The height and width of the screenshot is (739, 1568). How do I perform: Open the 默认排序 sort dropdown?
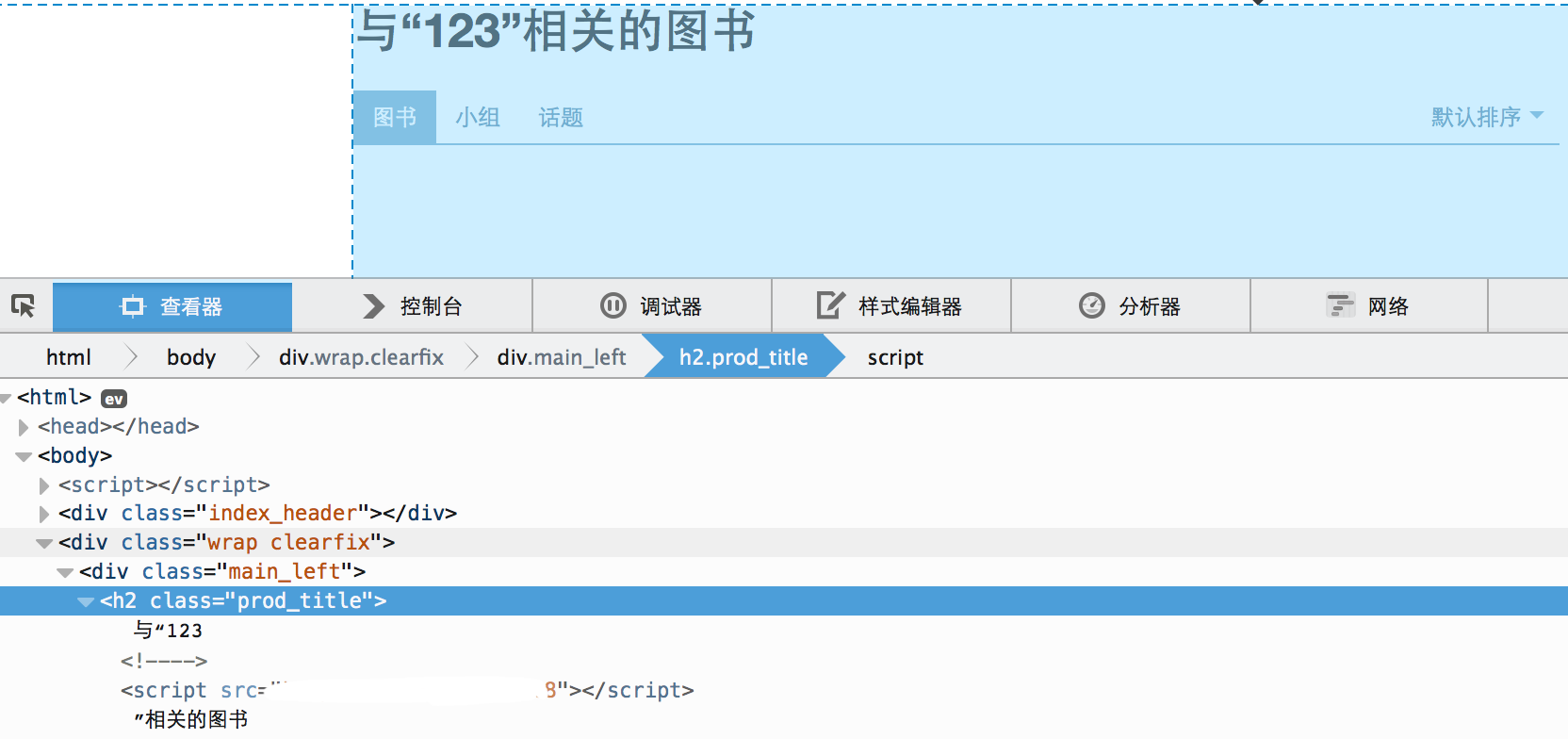[1487, 117]
